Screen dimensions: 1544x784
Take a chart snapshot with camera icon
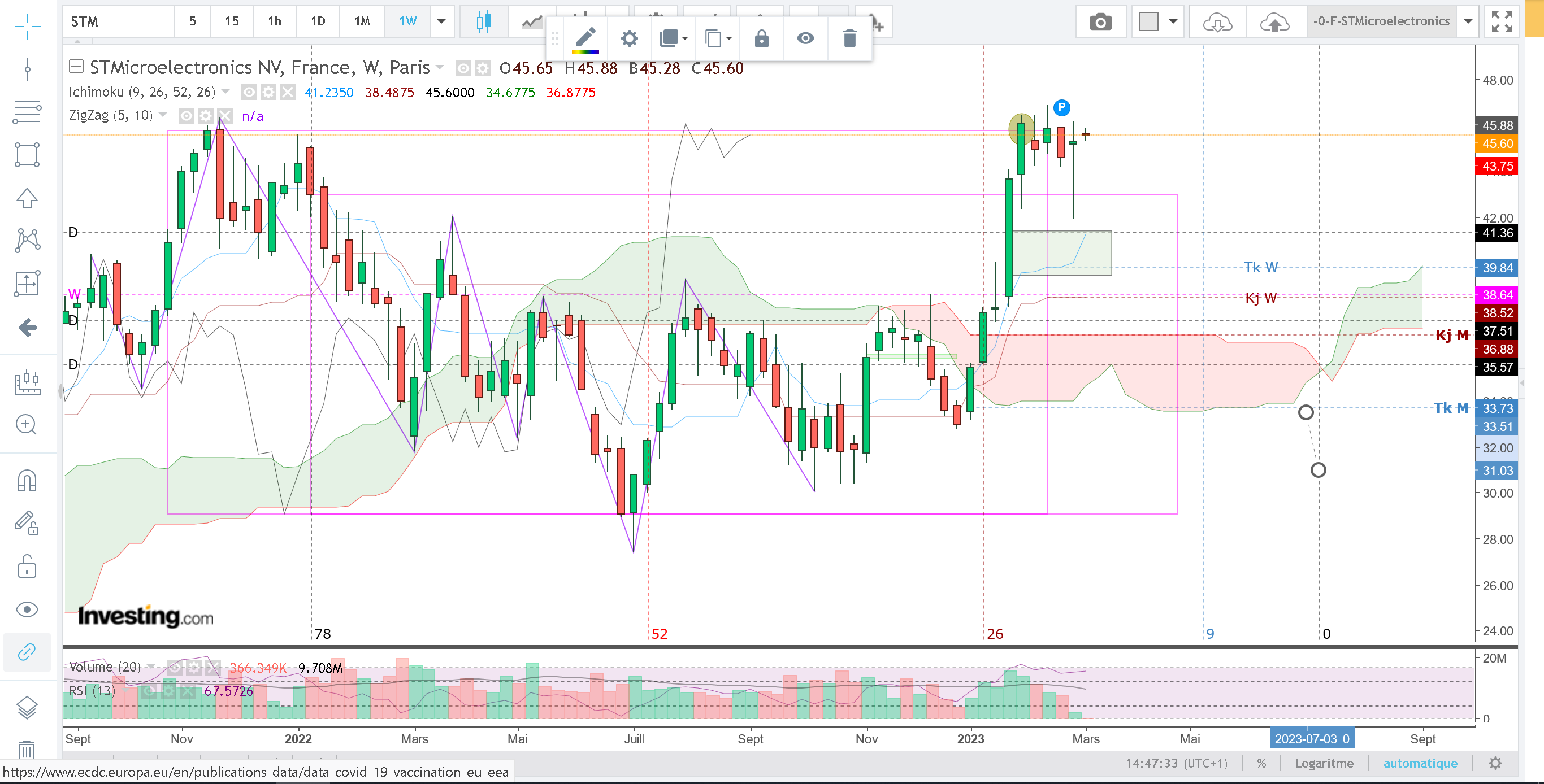1100,22
